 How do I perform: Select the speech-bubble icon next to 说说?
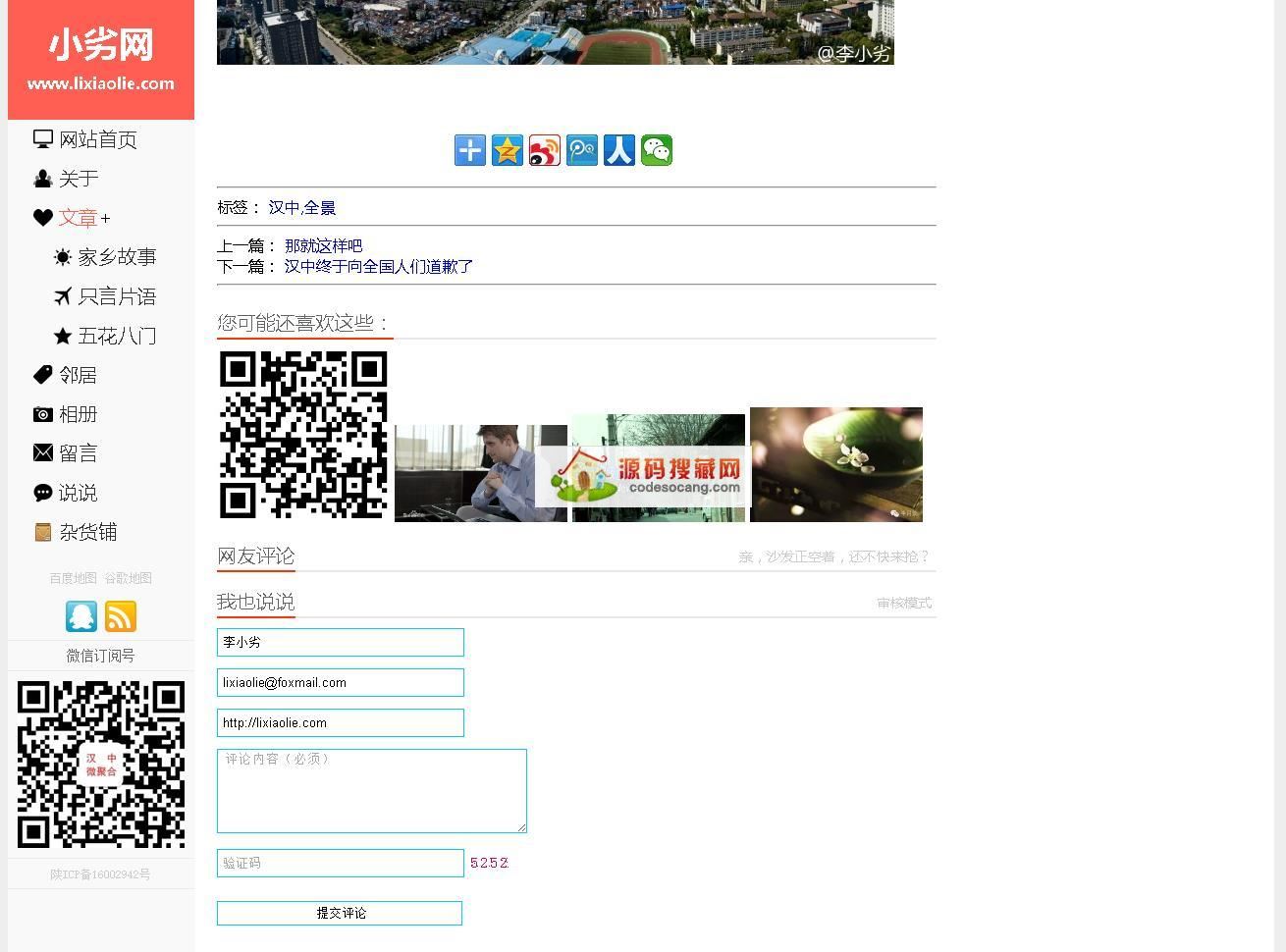click(x=43, y=492)
